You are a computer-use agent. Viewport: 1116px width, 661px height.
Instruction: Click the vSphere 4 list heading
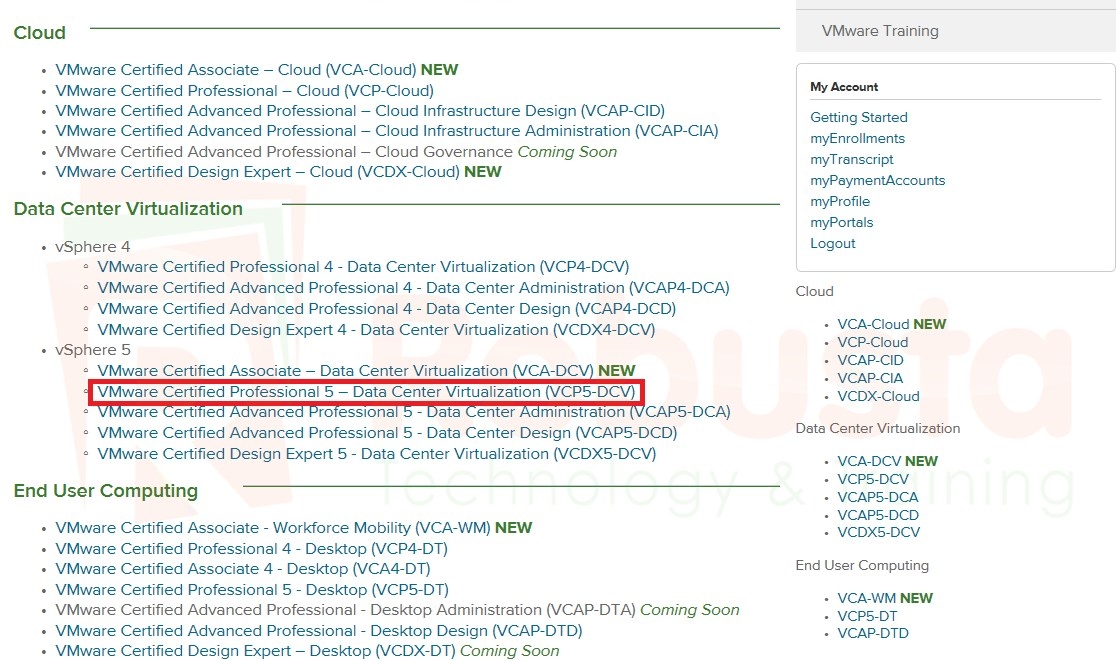pyautogui.click(x=93, y=247)
